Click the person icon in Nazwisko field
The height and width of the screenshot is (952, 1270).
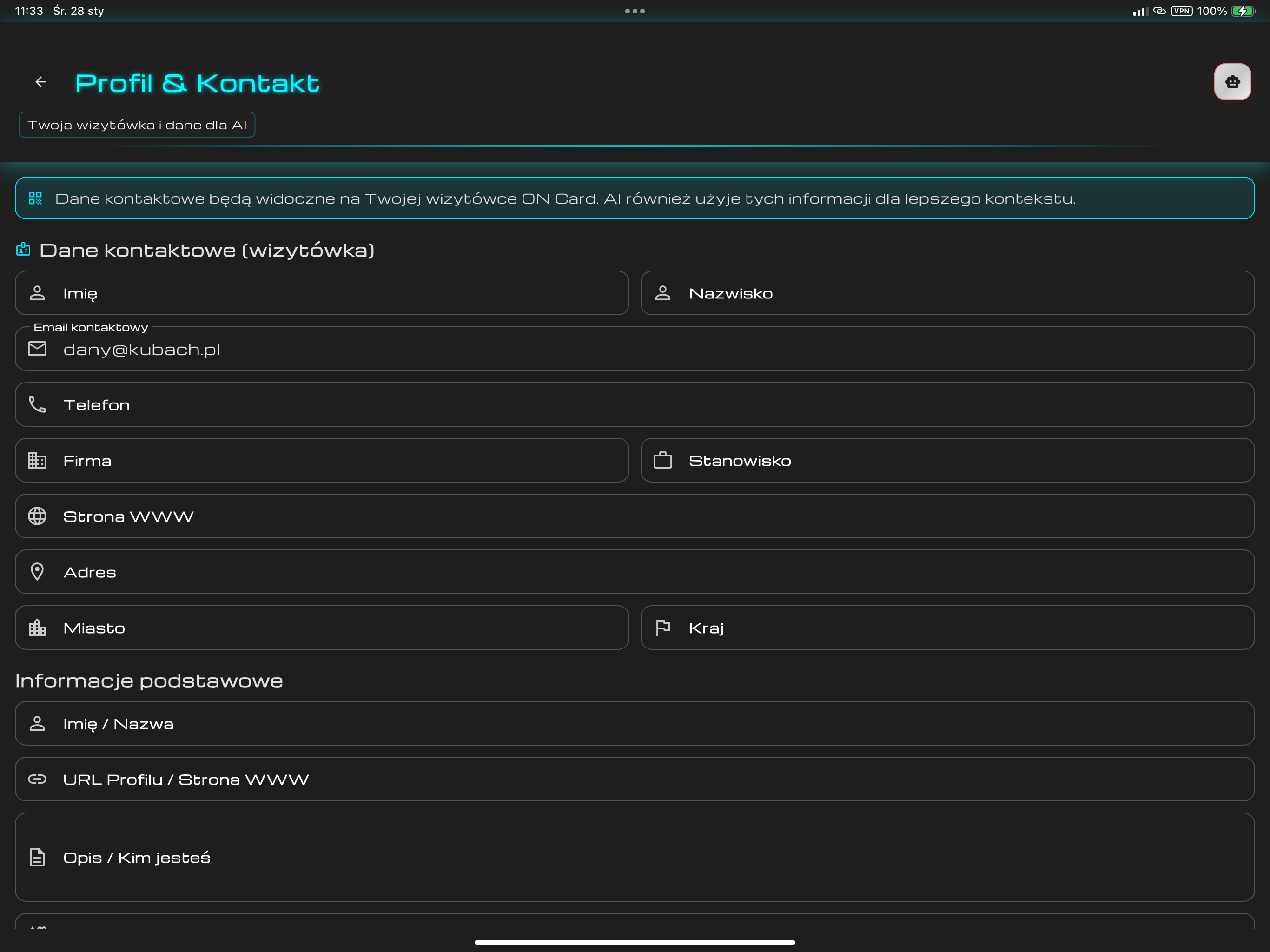662,293
